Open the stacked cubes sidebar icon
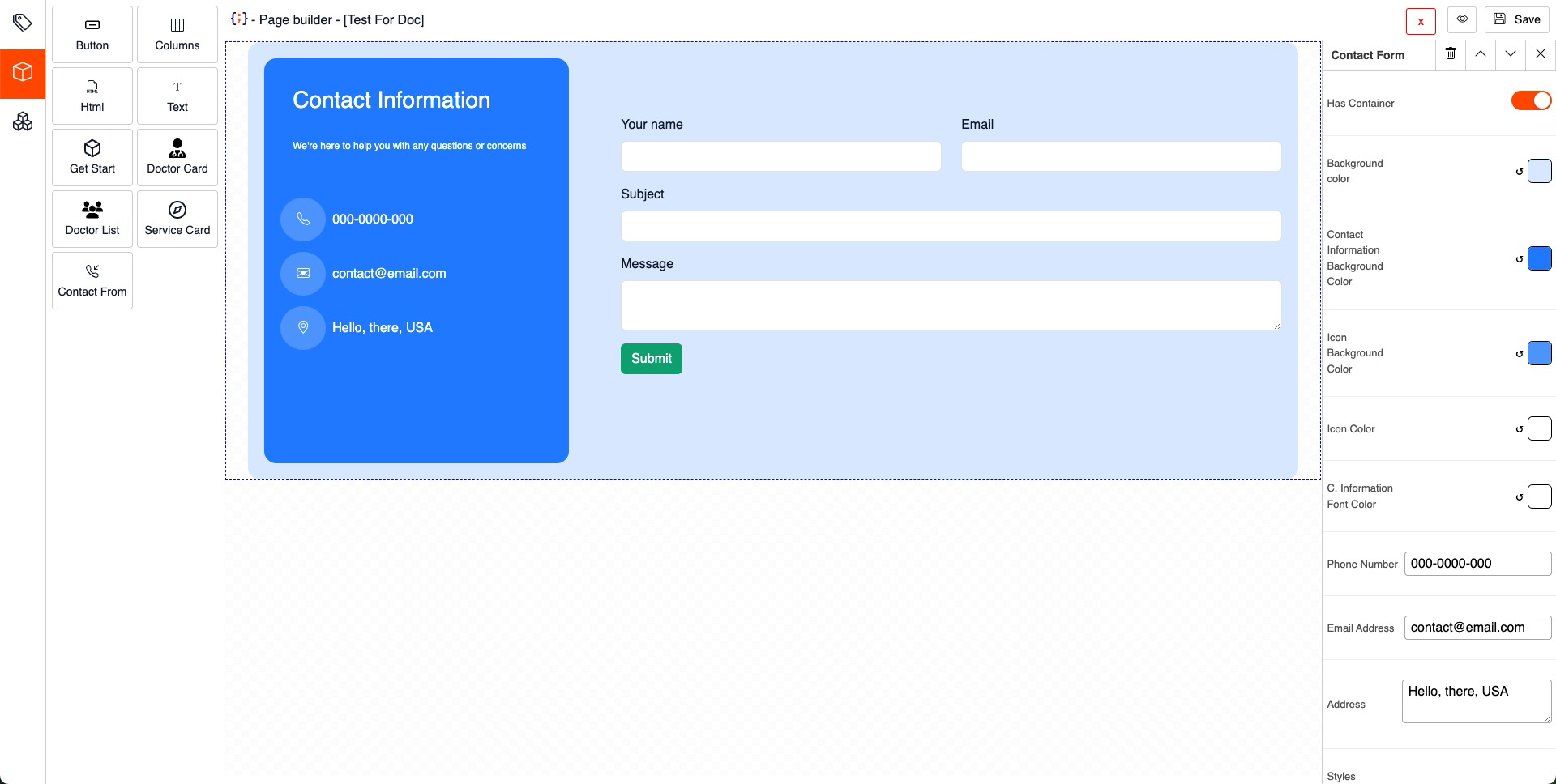 pos(23,121)
